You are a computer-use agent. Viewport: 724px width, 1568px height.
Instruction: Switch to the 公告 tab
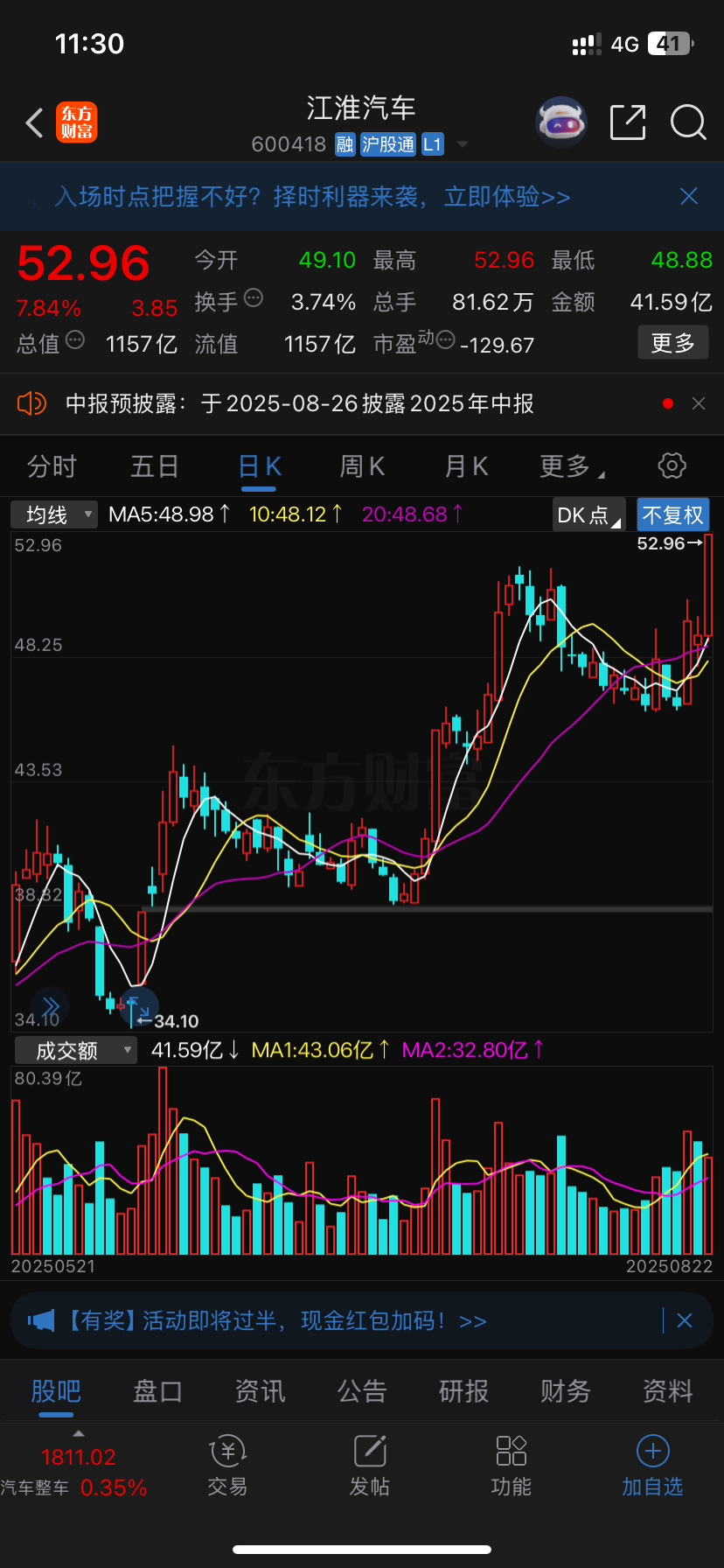tap(362, 1391)
